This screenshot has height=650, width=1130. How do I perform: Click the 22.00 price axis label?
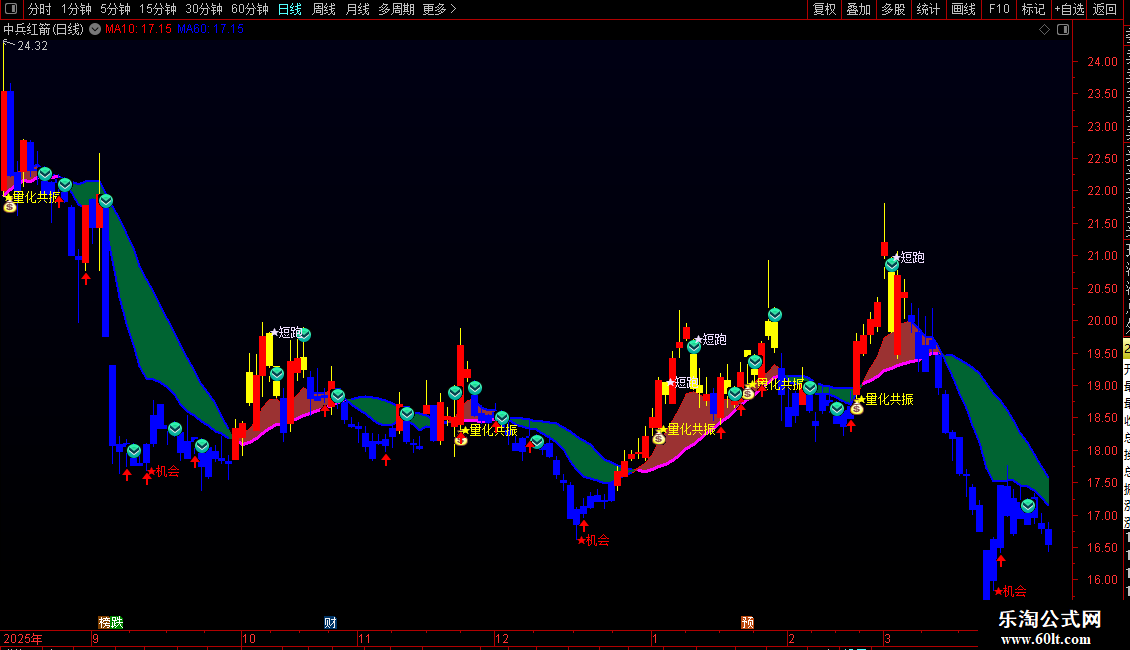click(1103, 191)
